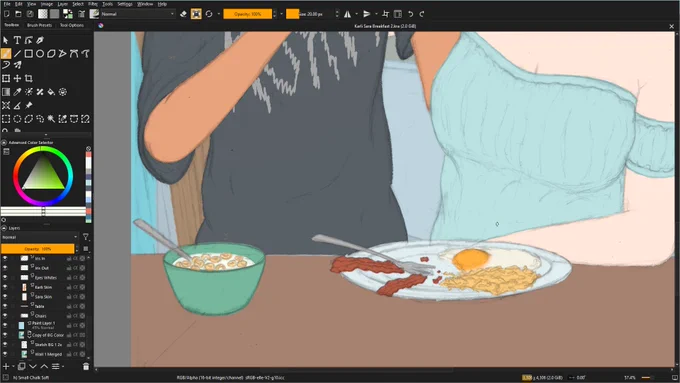The height and width of the screenshot is (383, 680).
Task: Select the Crop tool
Action: click(29, 79)
